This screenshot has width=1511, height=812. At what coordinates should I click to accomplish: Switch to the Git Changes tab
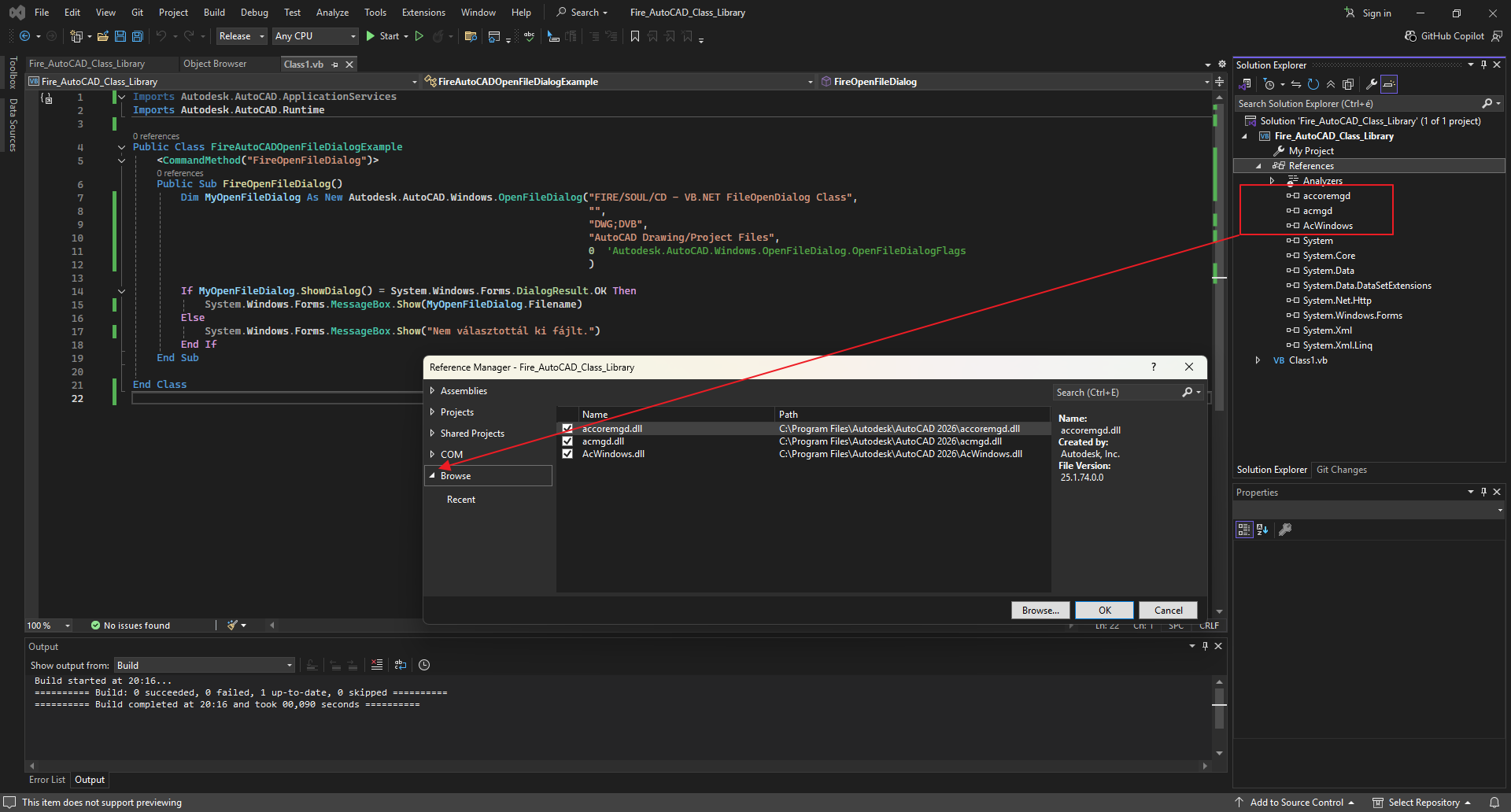point(1342,470)
